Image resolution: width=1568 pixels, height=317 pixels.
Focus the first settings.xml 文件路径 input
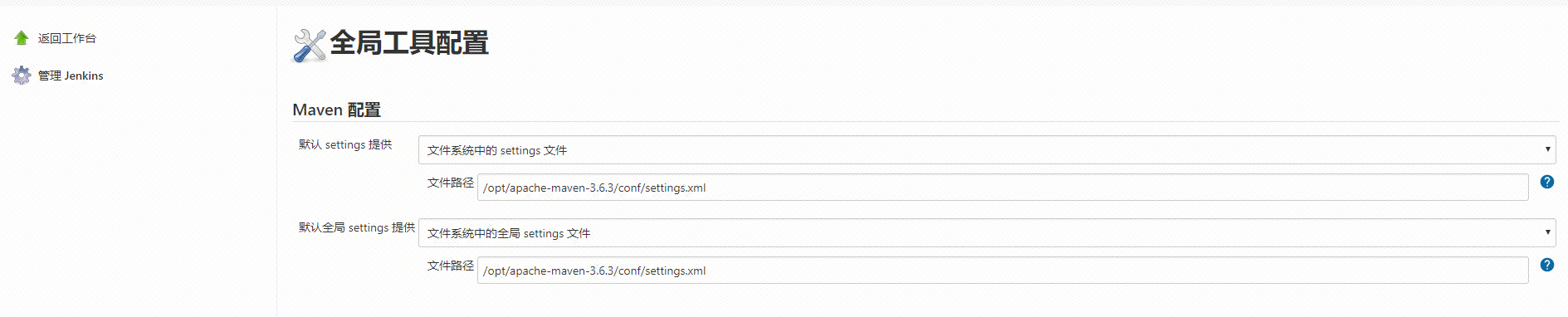click(1003, 188)
